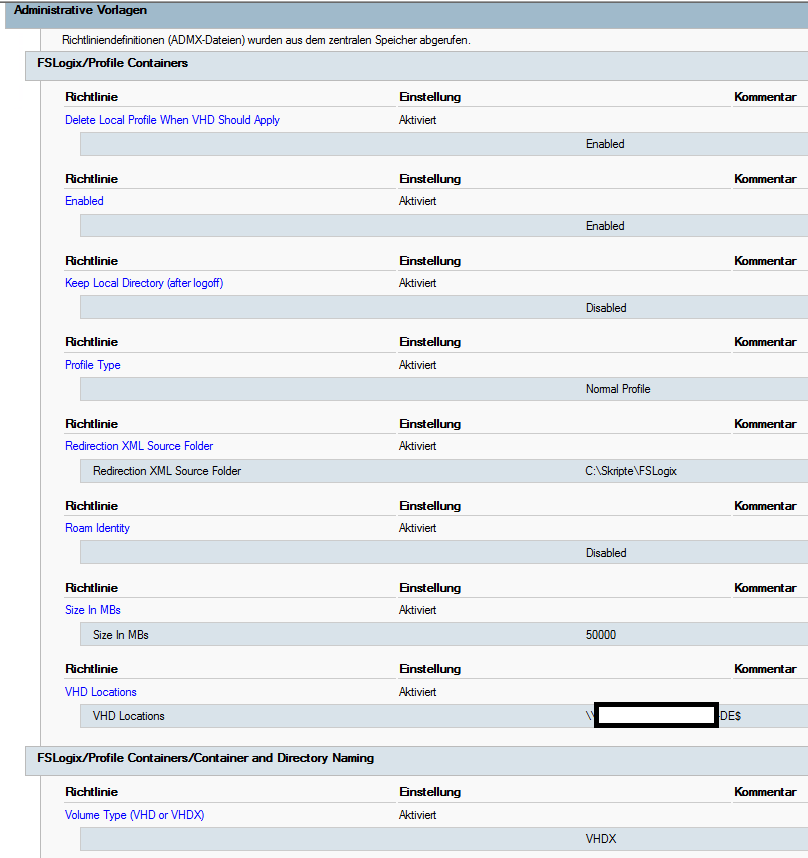Image resolution: width=808 pixels, height=858 pixels.
Task: Click the ADMX central store retrieval note
Action: coord(266,40)
